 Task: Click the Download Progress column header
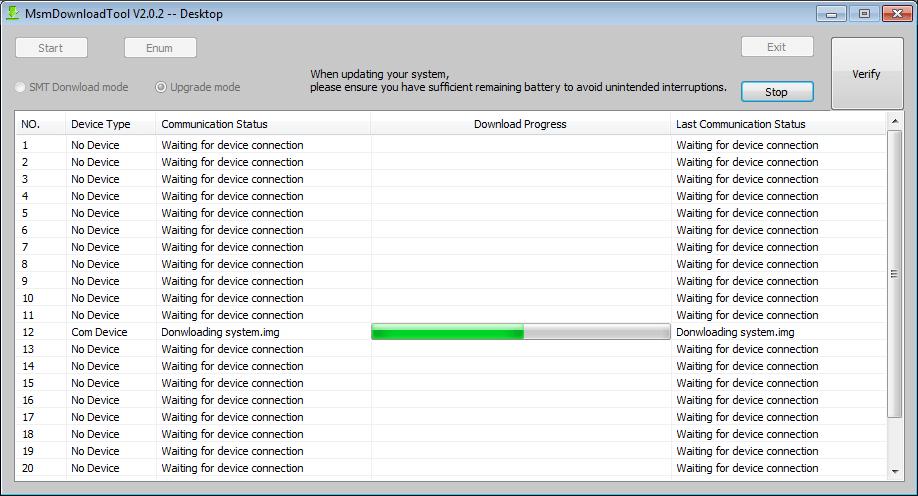pos(520,124)
